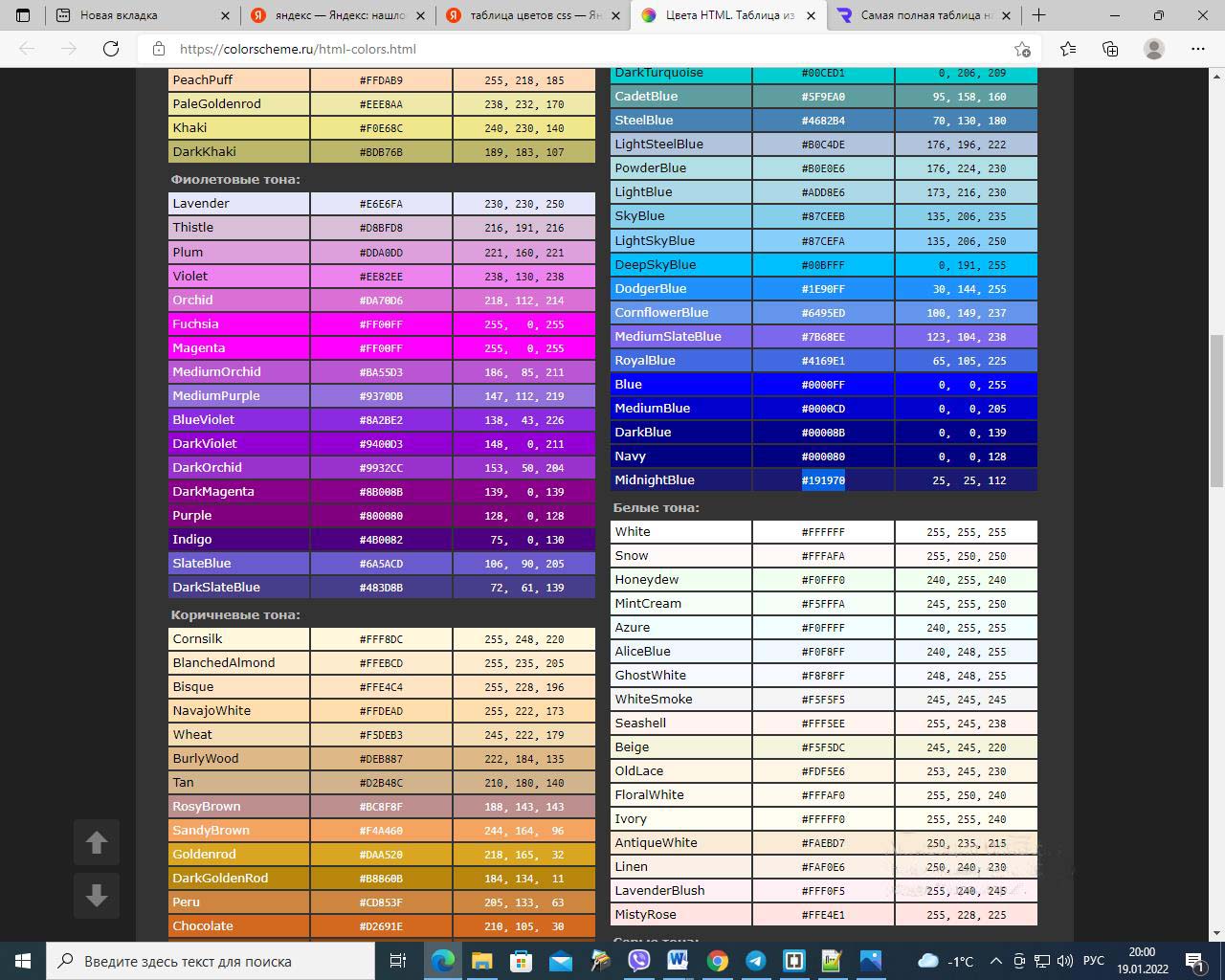Open the tab actions menu icon
This screenshot has height=980, width=1225.
(23, 15)
